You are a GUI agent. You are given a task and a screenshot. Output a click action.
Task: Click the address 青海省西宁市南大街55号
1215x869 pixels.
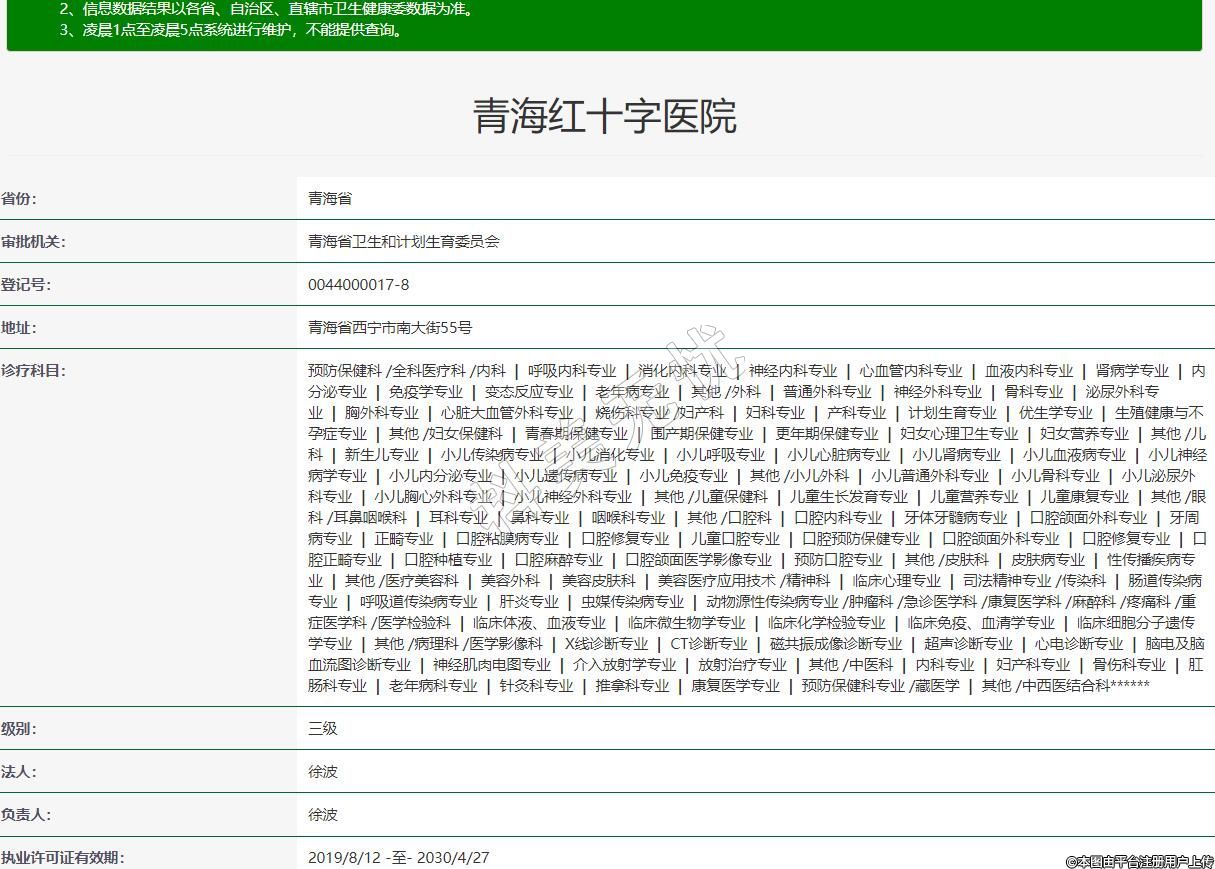point(389,327)
